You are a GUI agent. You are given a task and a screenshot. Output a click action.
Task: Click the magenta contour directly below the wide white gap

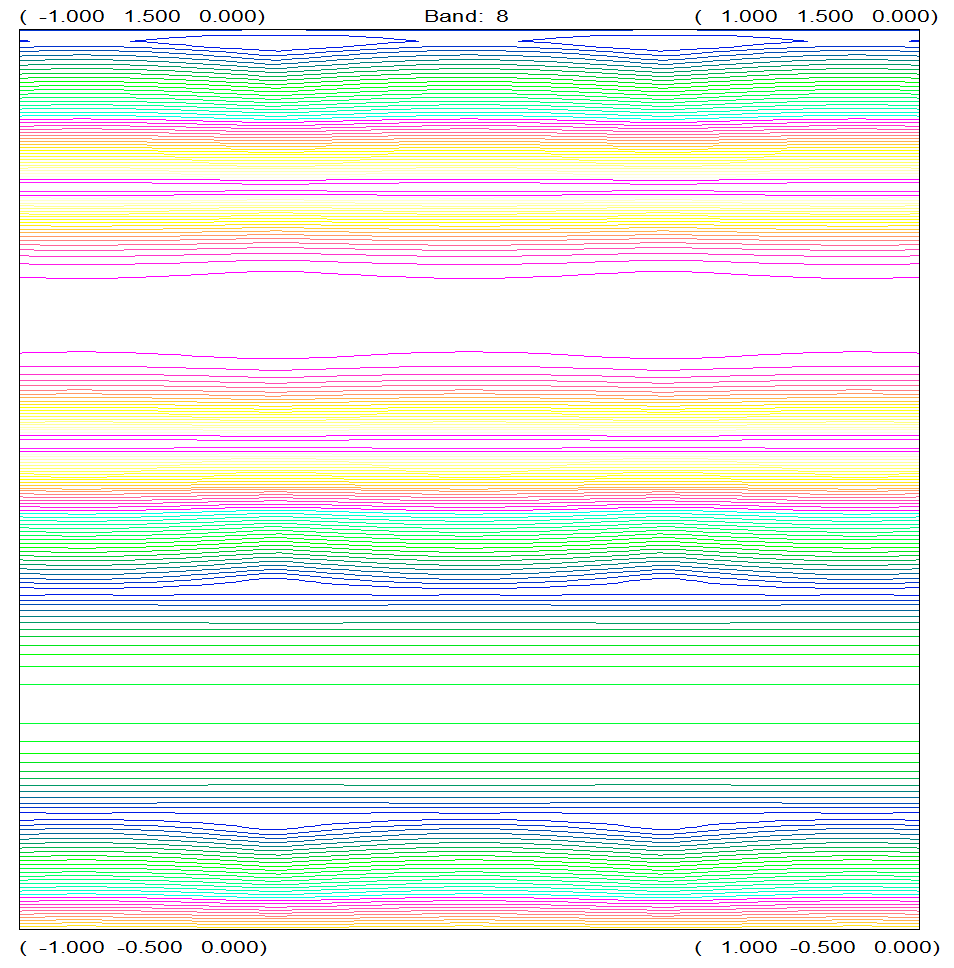click(x=469, y=352)
